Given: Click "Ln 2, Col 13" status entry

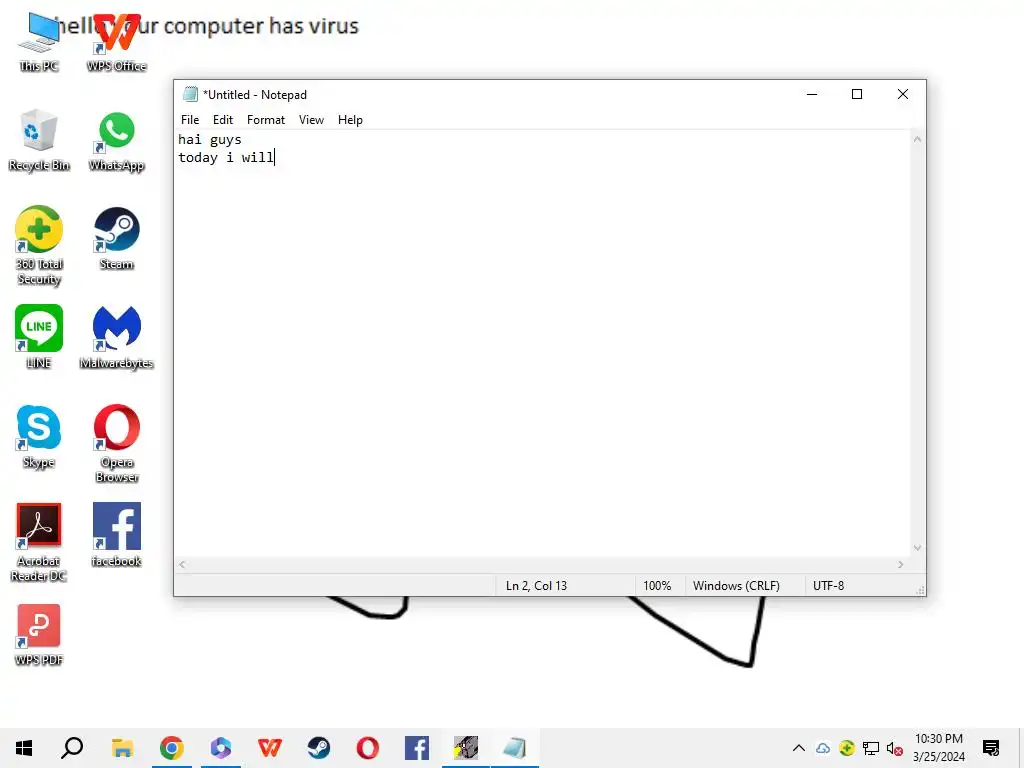Looking at the screenshot, I should click(x=536, y=586).
